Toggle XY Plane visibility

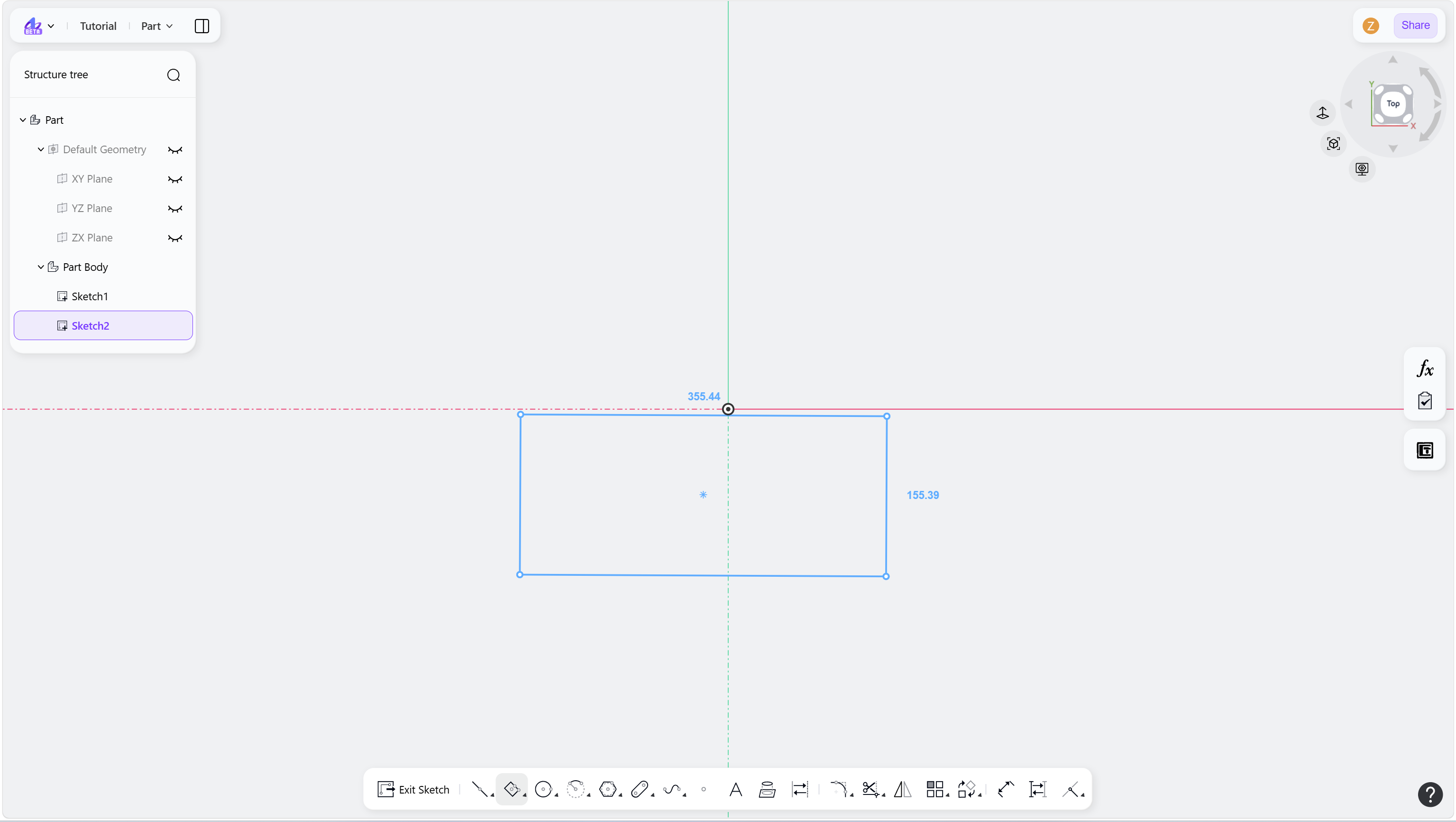[x=175, y=179]
